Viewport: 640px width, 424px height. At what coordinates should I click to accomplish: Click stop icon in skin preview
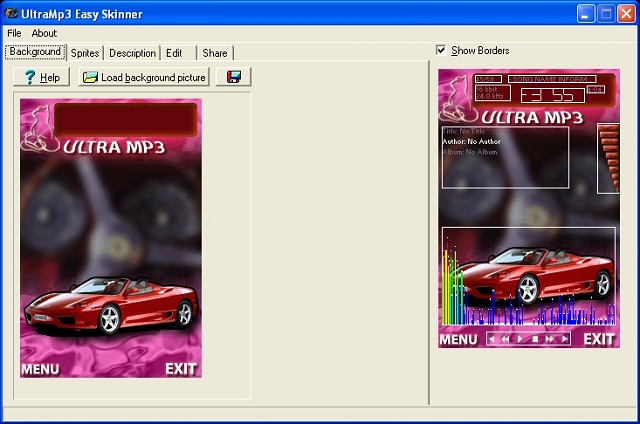(x=535, y=339)
